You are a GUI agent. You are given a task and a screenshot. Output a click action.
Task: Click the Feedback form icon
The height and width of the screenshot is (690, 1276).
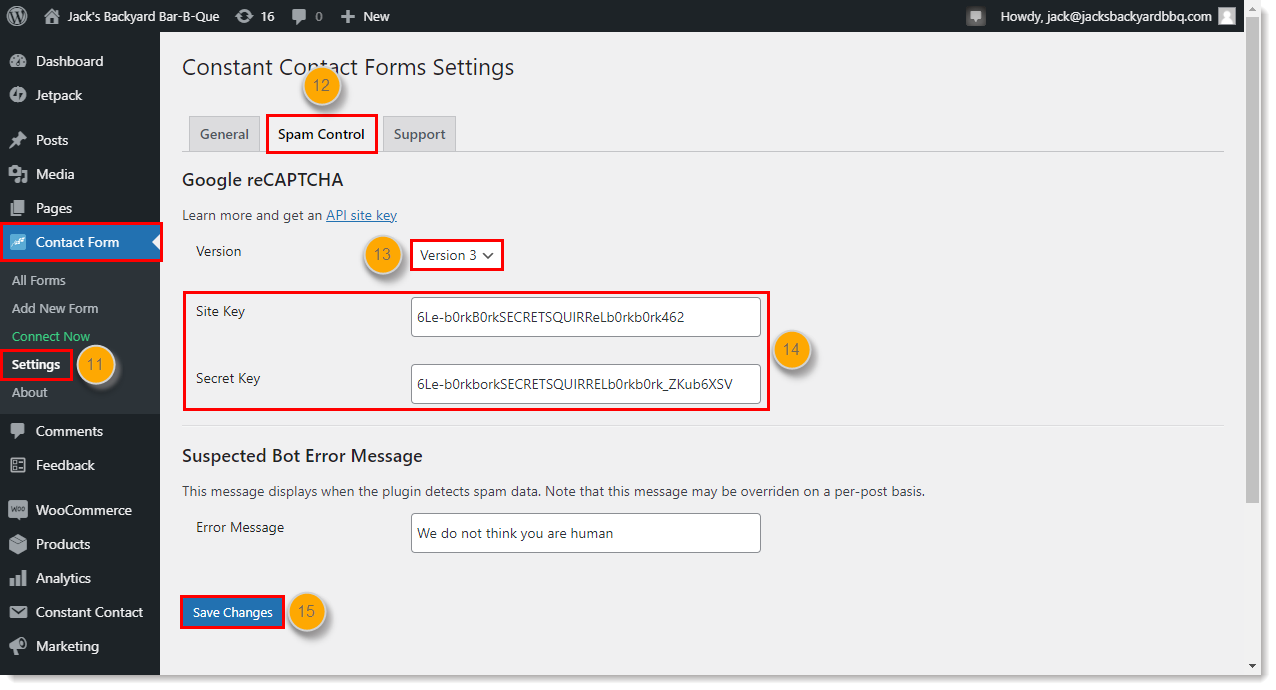[17, 465]
